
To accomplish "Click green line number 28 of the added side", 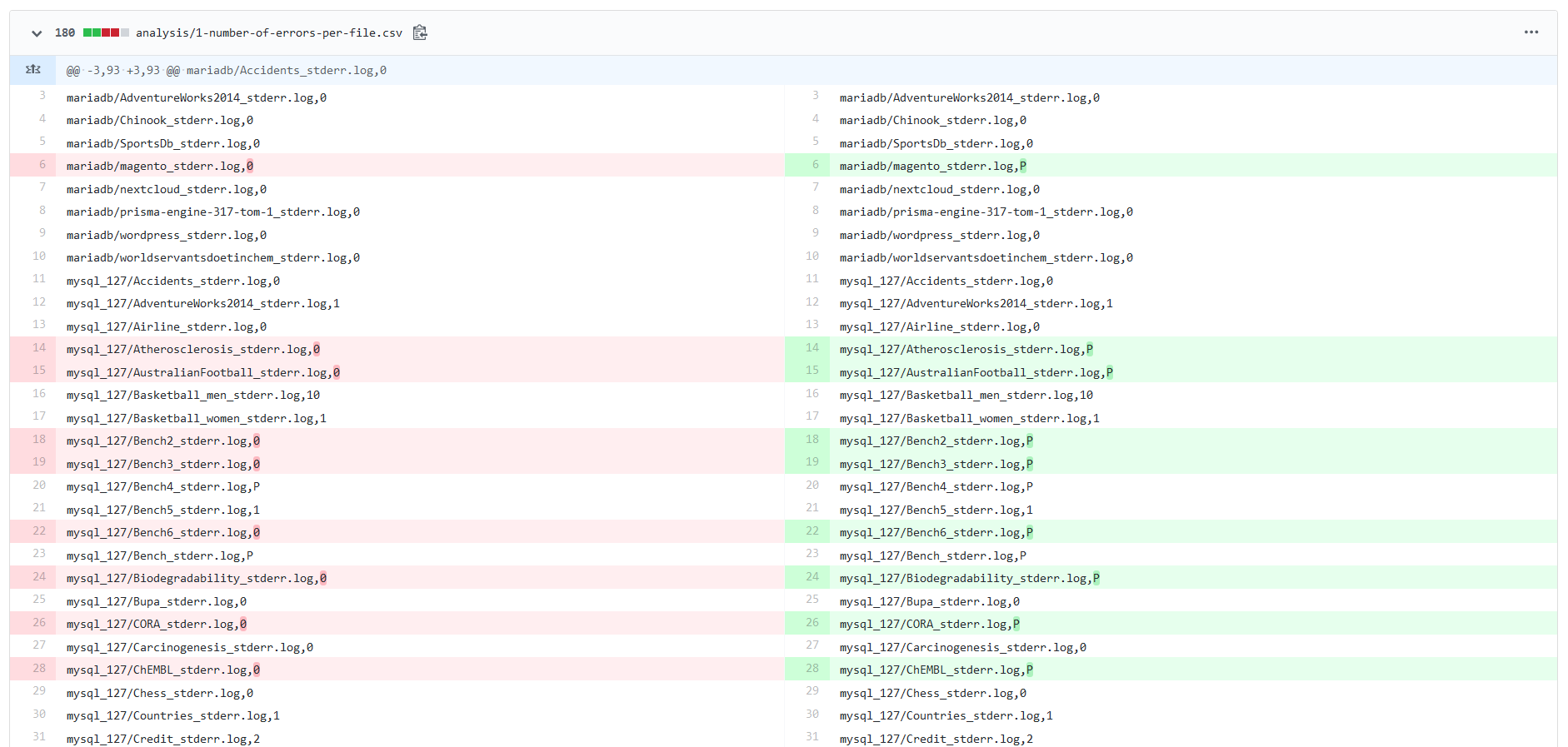I will (x=806, y=669).
